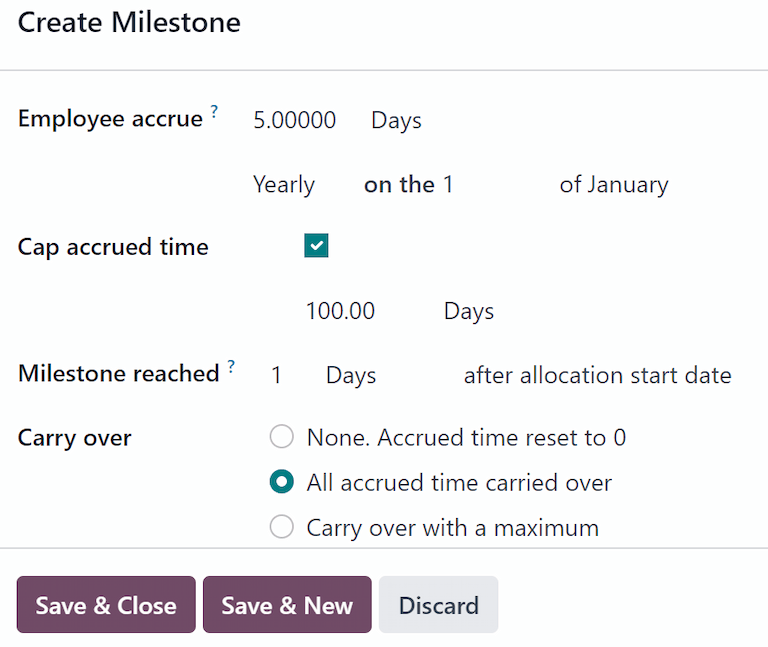Click the Milestone reached help tooltip icon
This screenshot has height=647, width=768.
(231, 367)
